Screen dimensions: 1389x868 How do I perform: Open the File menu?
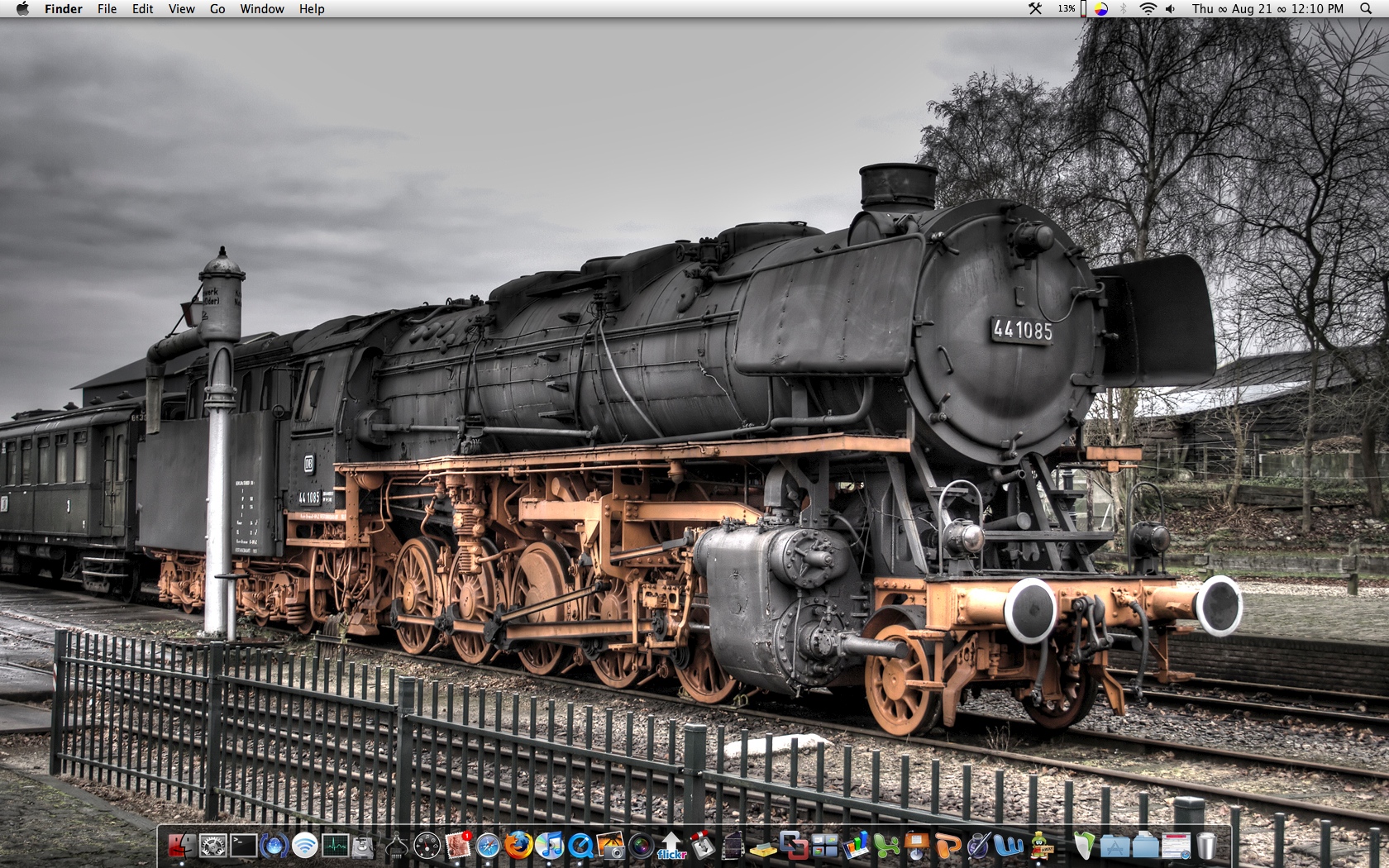pyautogui.click(x=107, y=9)
